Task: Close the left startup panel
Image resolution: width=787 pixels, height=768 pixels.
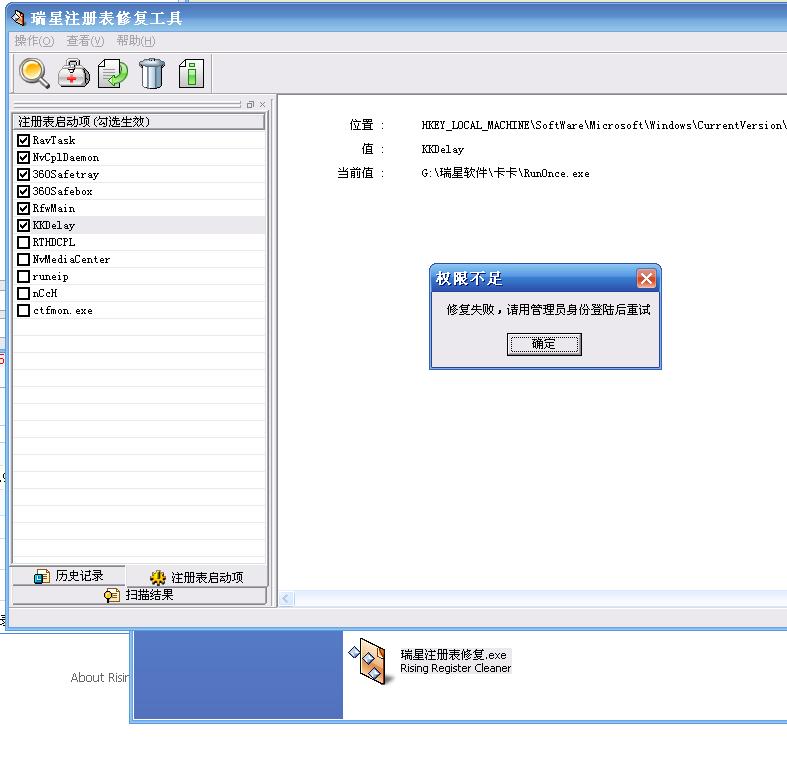Action: [263, 104]
